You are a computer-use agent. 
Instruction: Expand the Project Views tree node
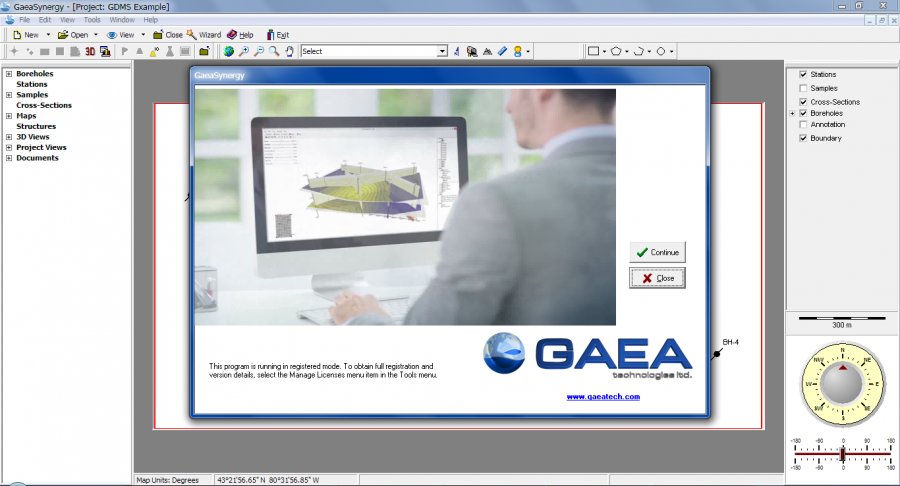tap(9, 147)
